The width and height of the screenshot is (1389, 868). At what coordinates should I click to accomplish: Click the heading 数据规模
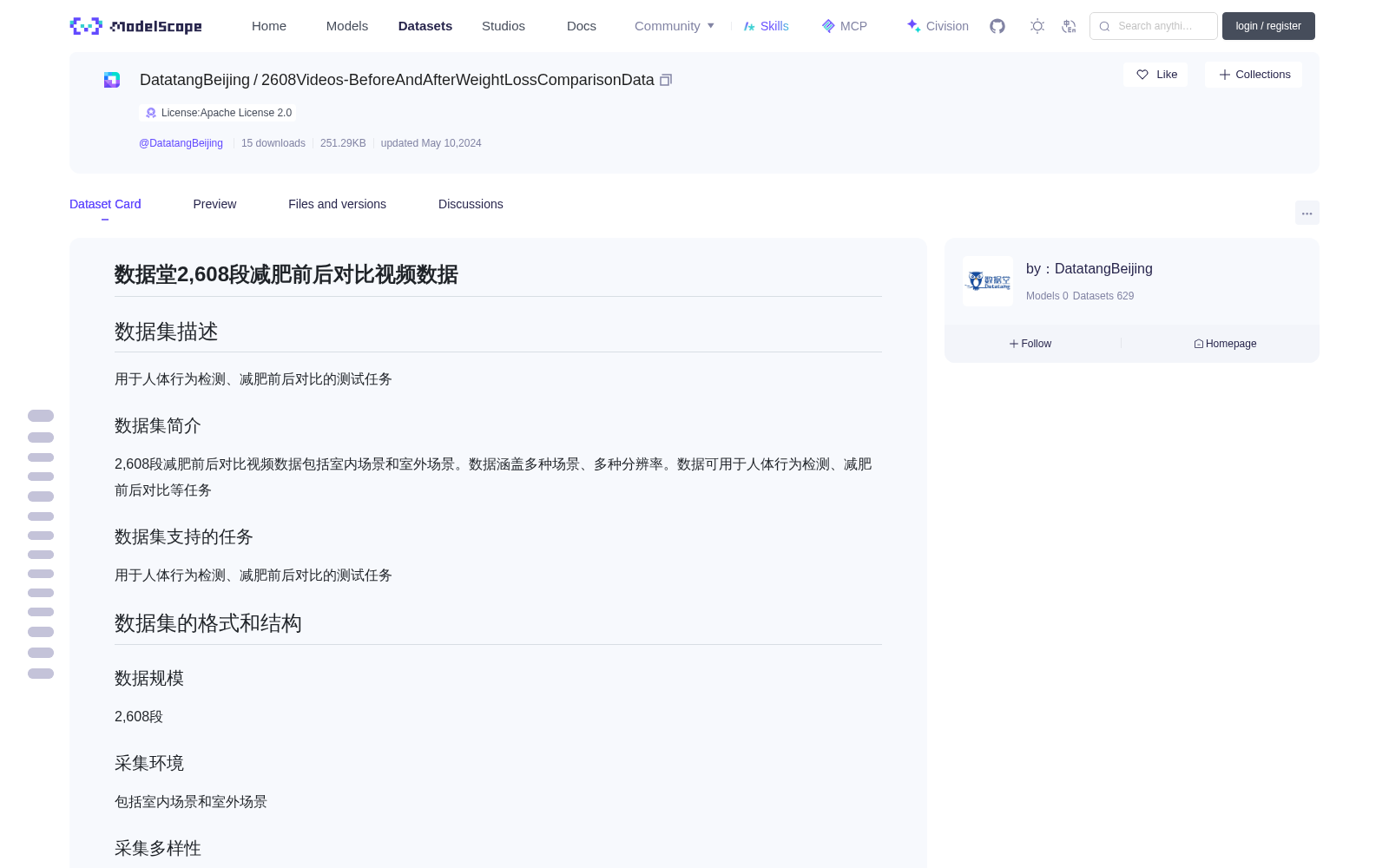click(149, 679)
